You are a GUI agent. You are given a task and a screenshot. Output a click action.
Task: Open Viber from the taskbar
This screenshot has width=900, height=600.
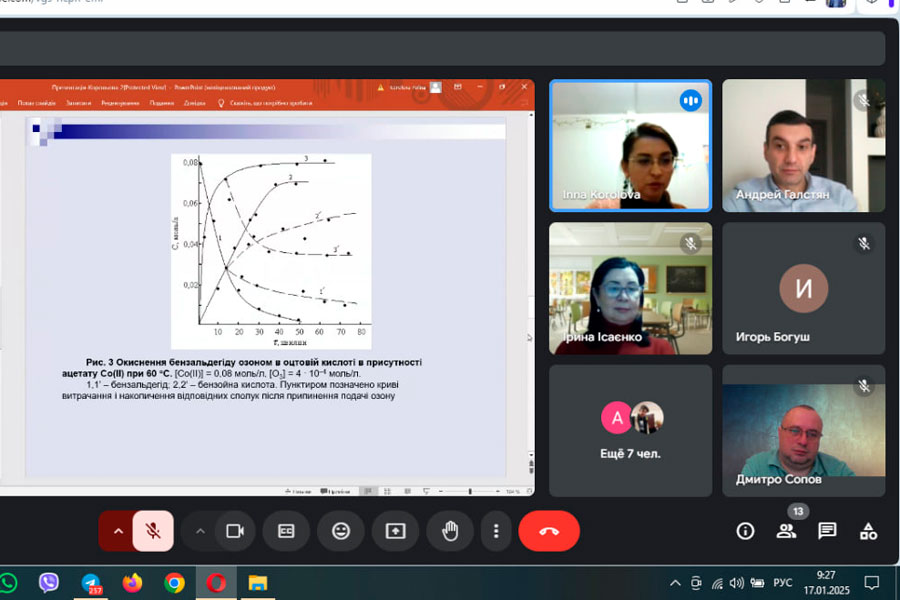49,583
